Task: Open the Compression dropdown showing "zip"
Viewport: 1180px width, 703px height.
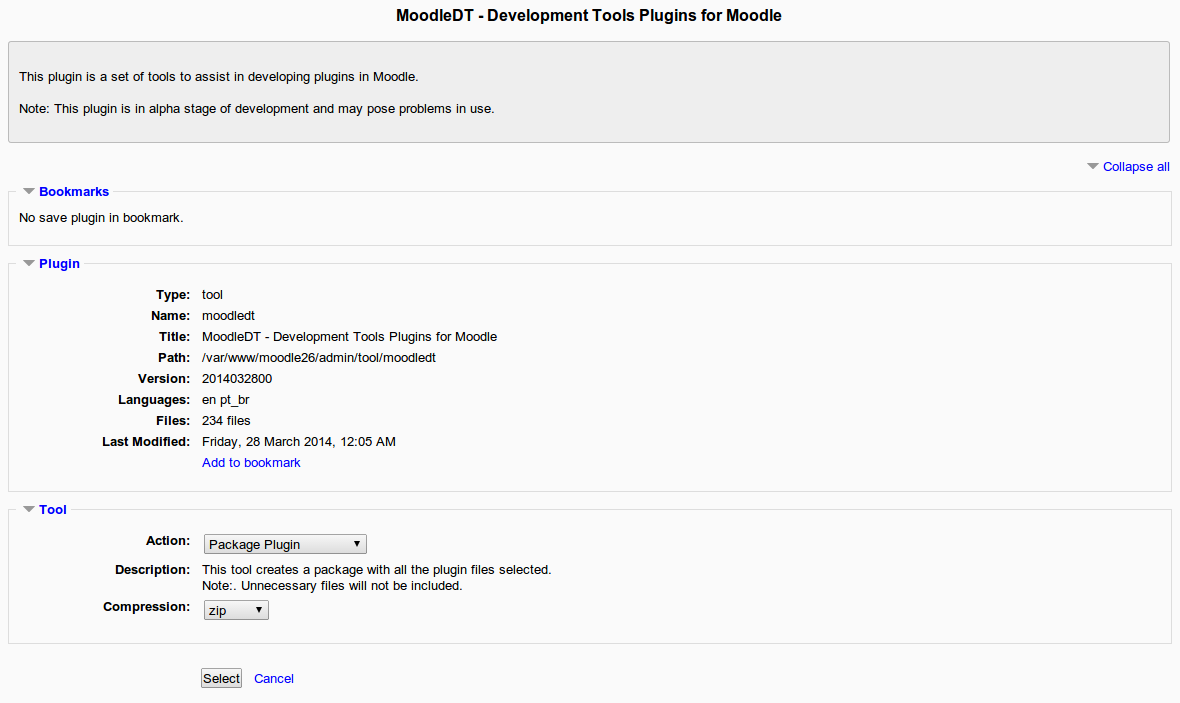Action: (x=236, y=609)
